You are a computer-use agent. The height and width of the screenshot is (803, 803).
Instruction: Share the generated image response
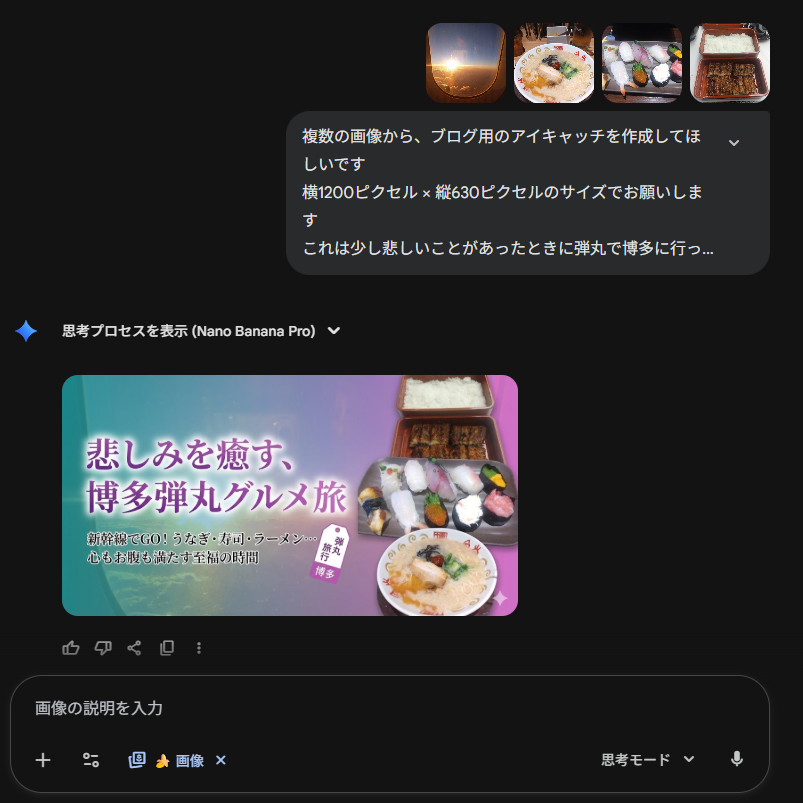(134, 648)
